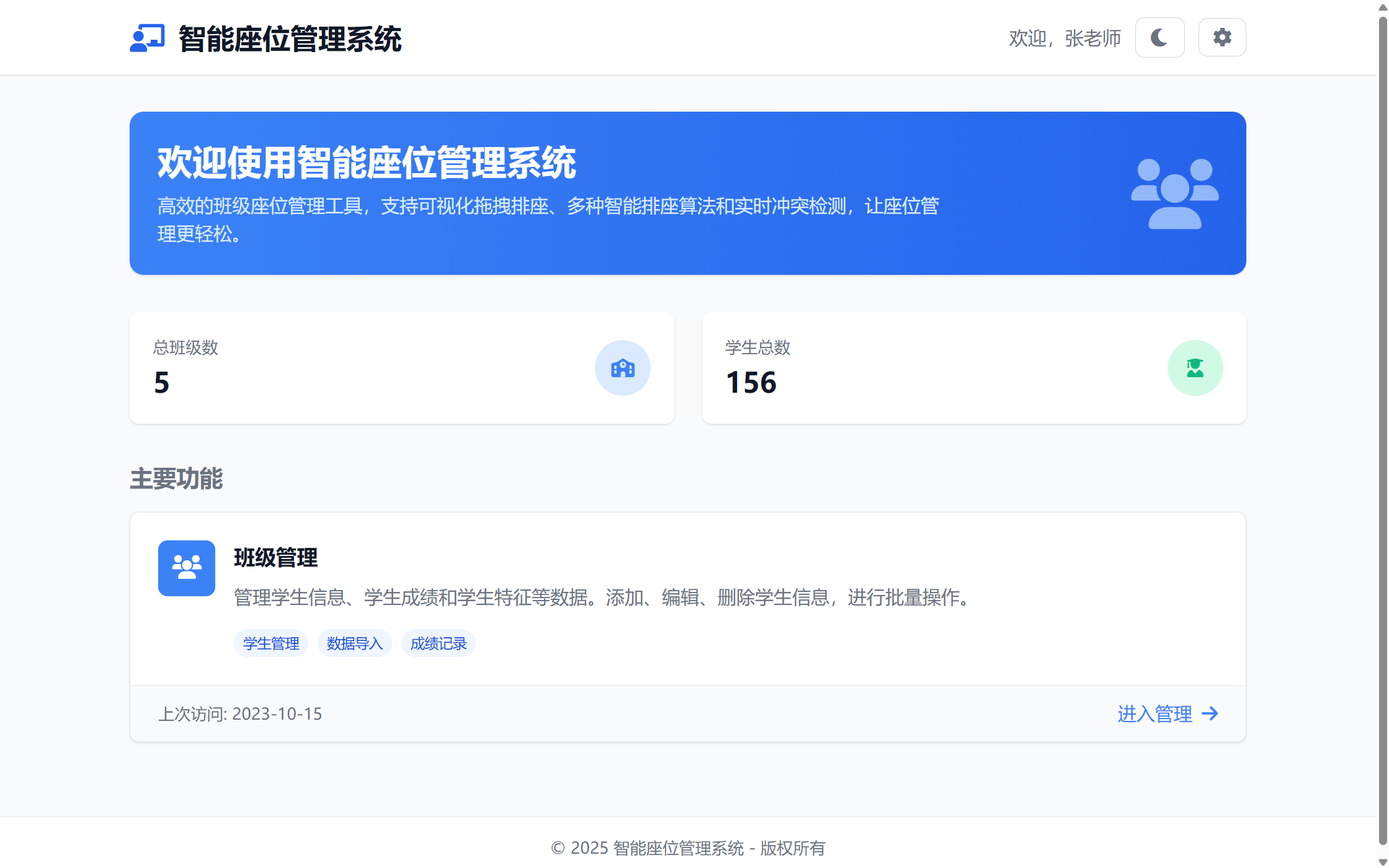Toggle dark mode with moon icon
Screen dimensions: 1389x868
pyautogui.click(x=1159, y=38)
